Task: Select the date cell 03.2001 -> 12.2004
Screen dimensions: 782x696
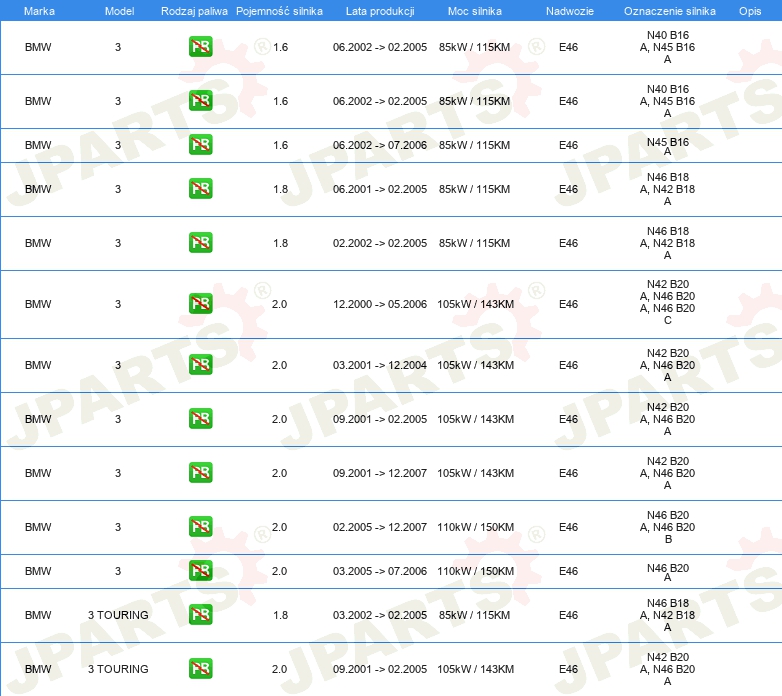Action: 380,365
